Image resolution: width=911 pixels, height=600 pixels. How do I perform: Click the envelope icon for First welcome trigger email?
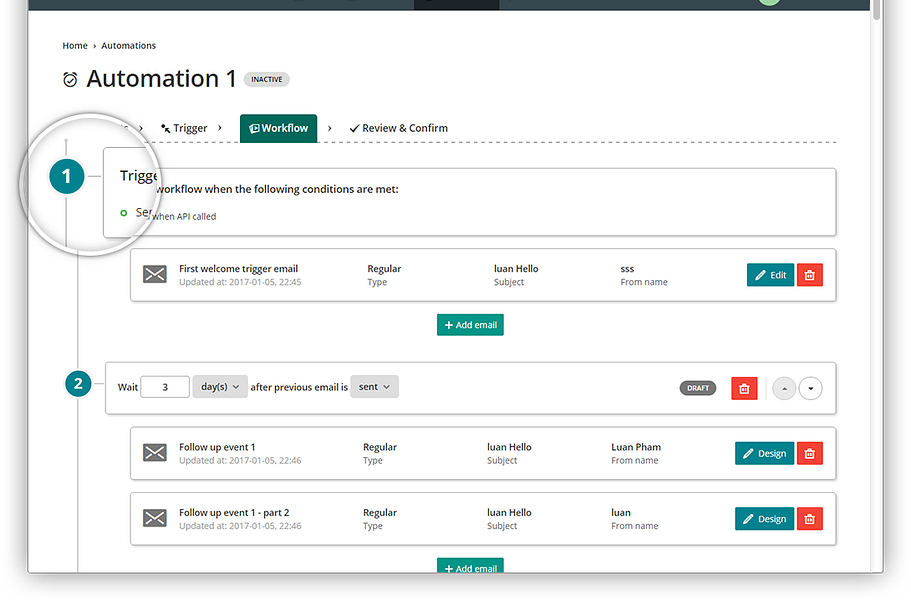[155, 274]
